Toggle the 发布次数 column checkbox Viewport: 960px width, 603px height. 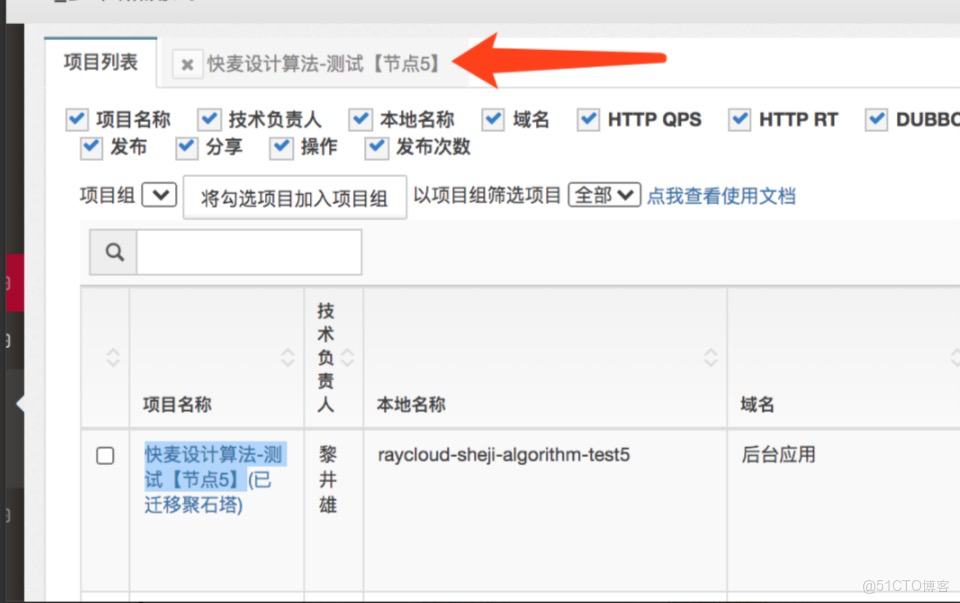[377, 148]
